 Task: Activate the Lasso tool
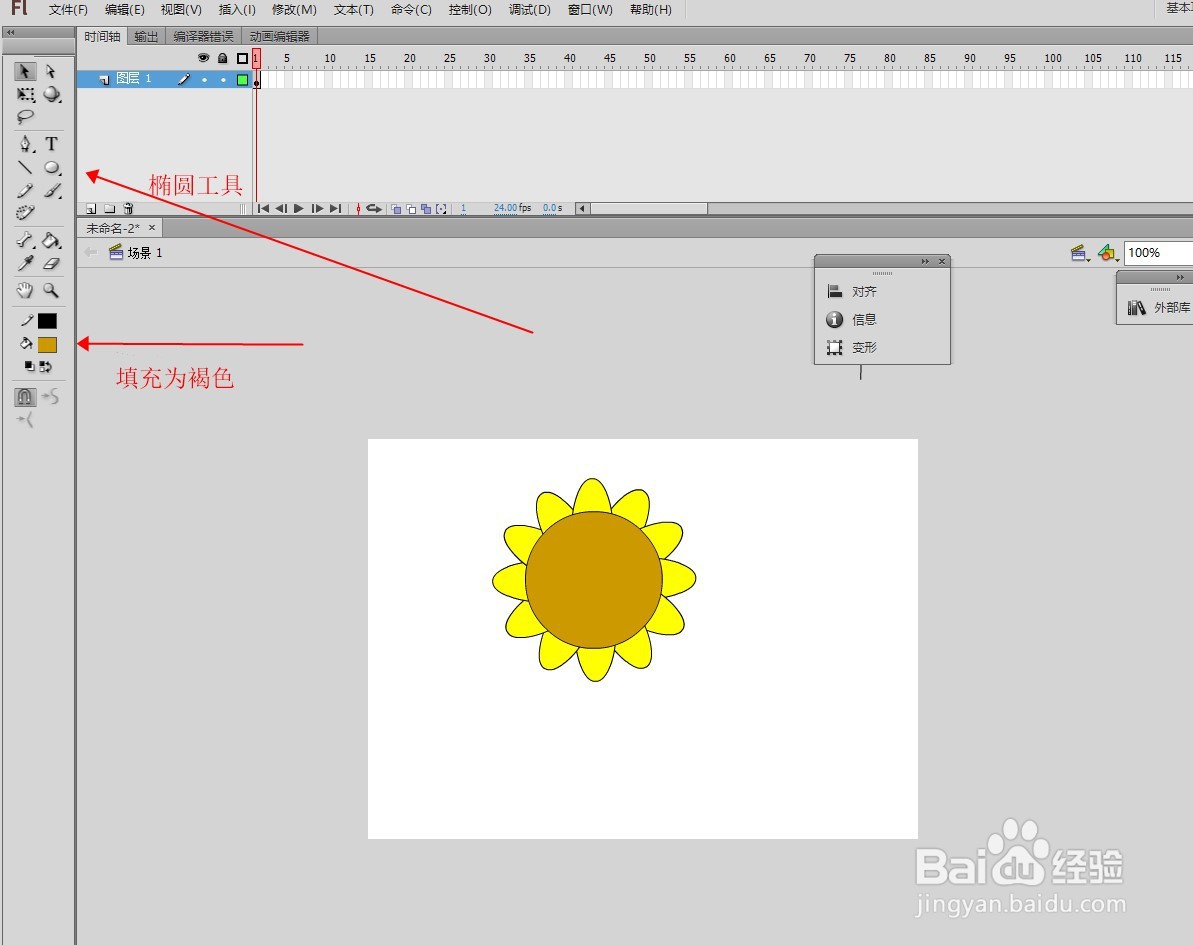25,118
